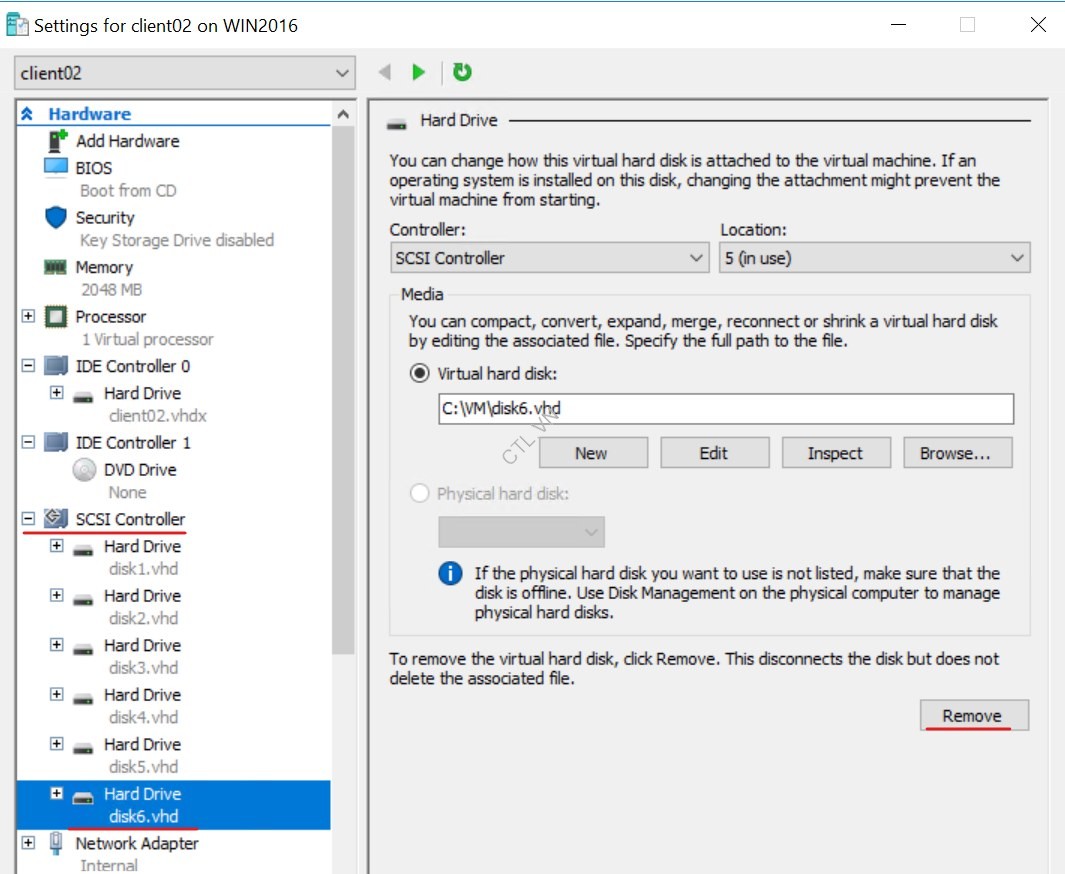This screenshot has width=1065, height=874.
Task: Click the Browse... button
Action: (x=957, y=453)
